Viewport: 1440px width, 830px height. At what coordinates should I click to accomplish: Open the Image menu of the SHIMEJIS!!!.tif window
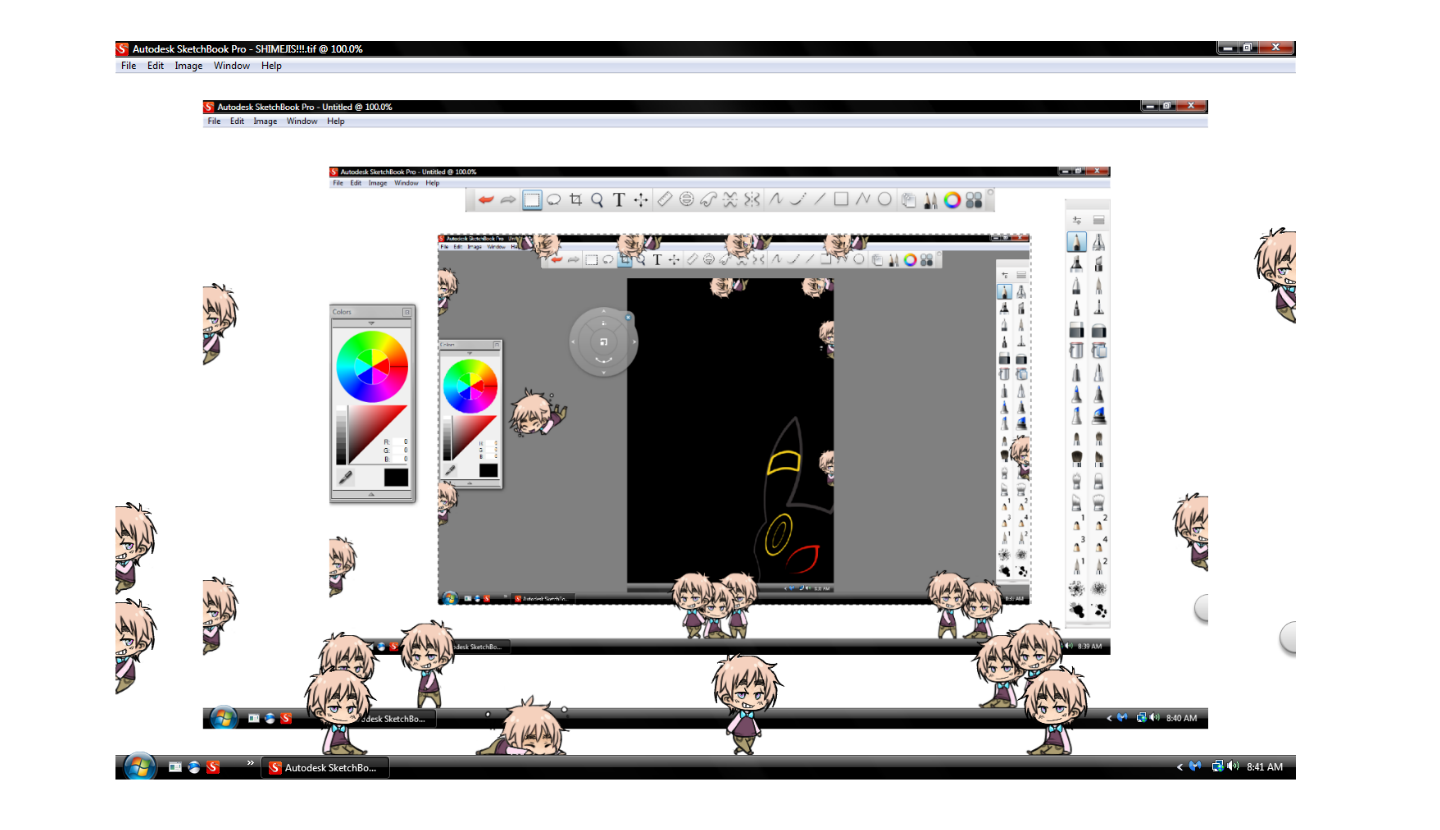coord(188,66)
